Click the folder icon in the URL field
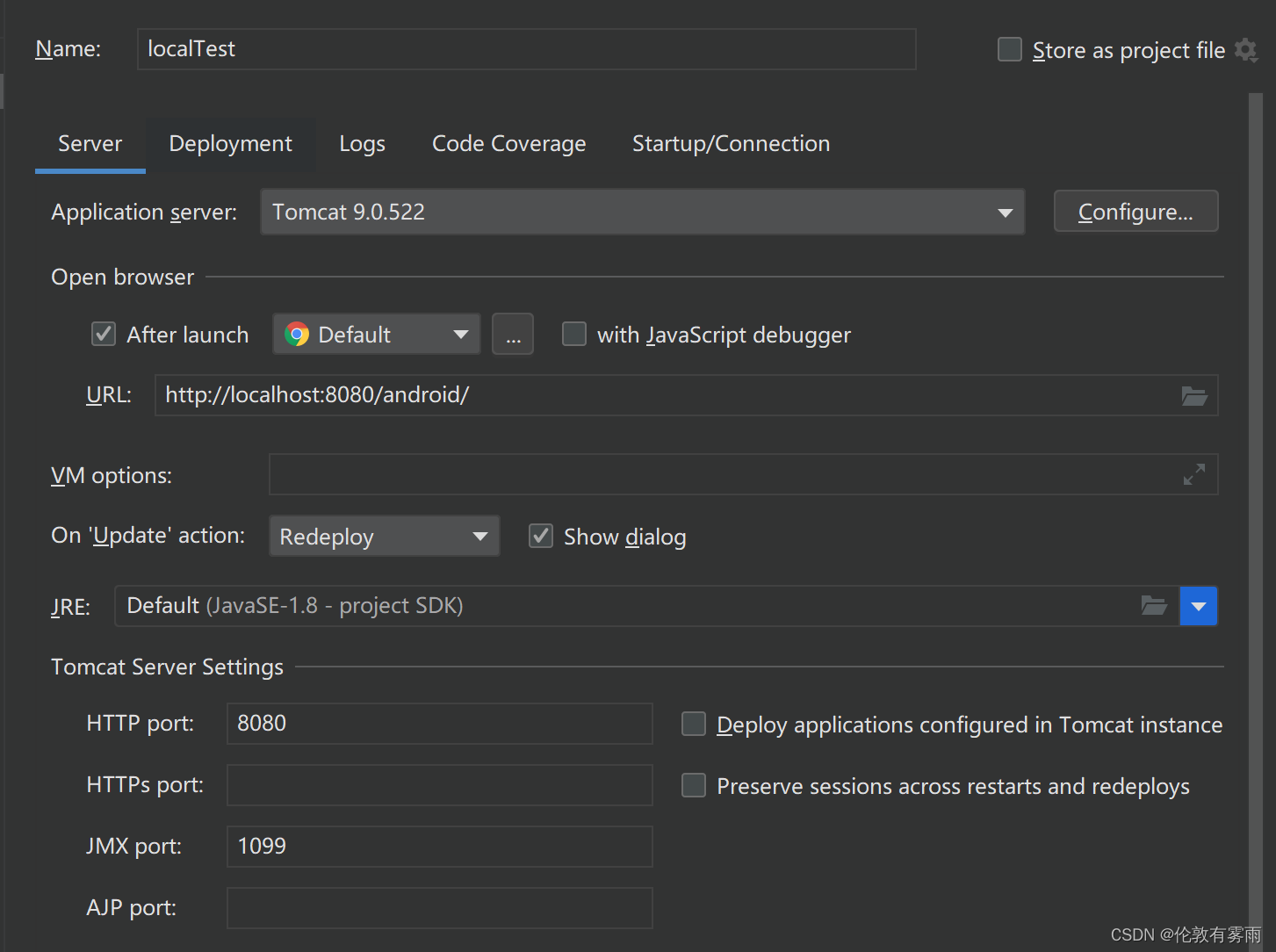 tap(1193, 396)
